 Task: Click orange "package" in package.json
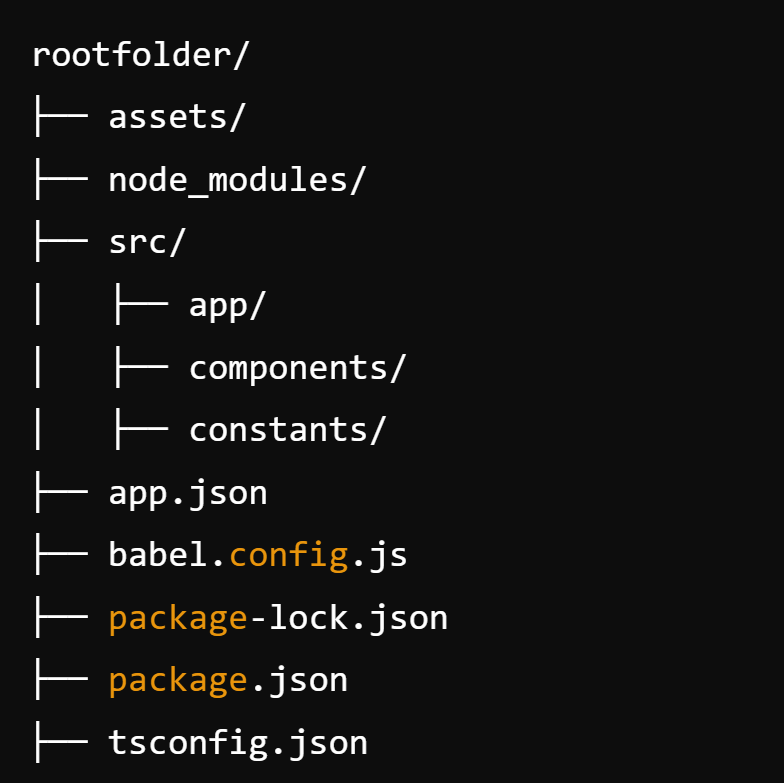178,681
